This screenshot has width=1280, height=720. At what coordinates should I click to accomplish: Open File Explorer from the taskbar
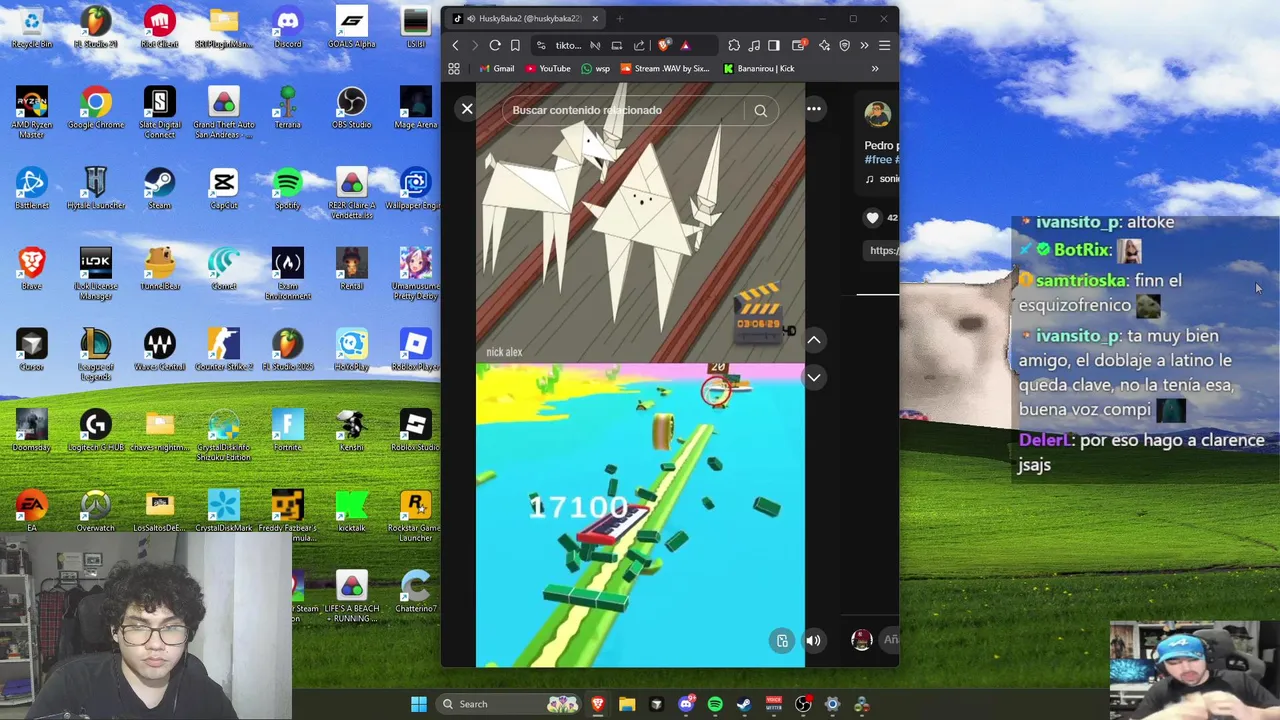pyautogui.click(x=627, y=704)
